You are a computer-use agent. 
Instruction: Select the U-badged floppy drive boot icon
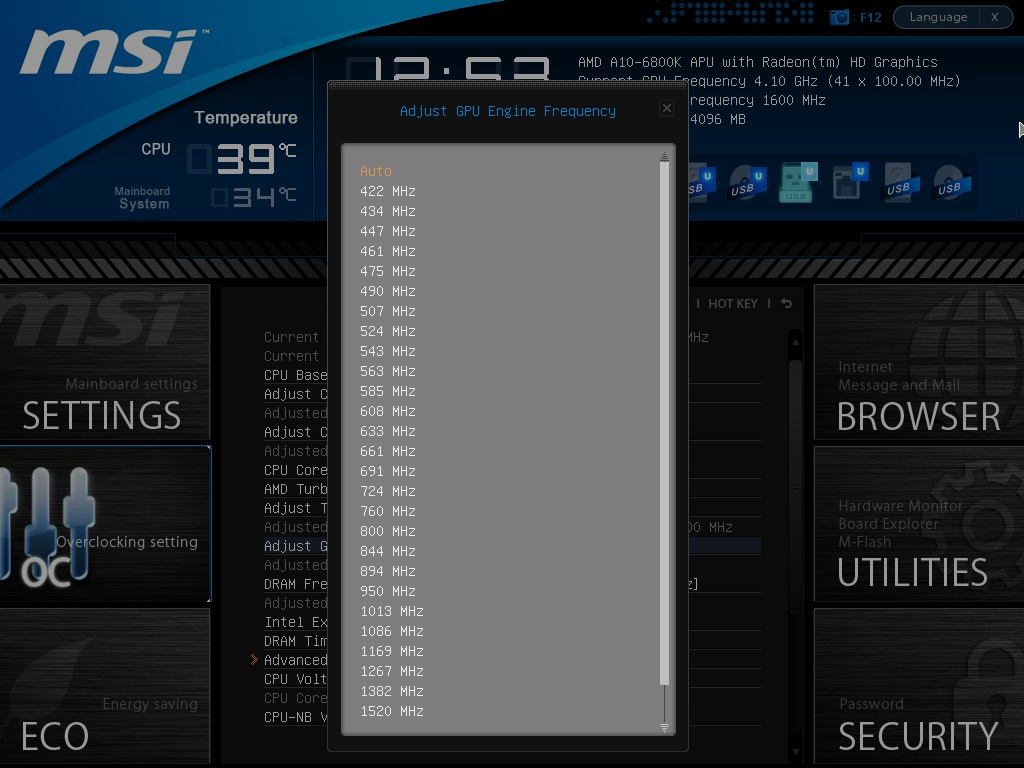(850, 181)
